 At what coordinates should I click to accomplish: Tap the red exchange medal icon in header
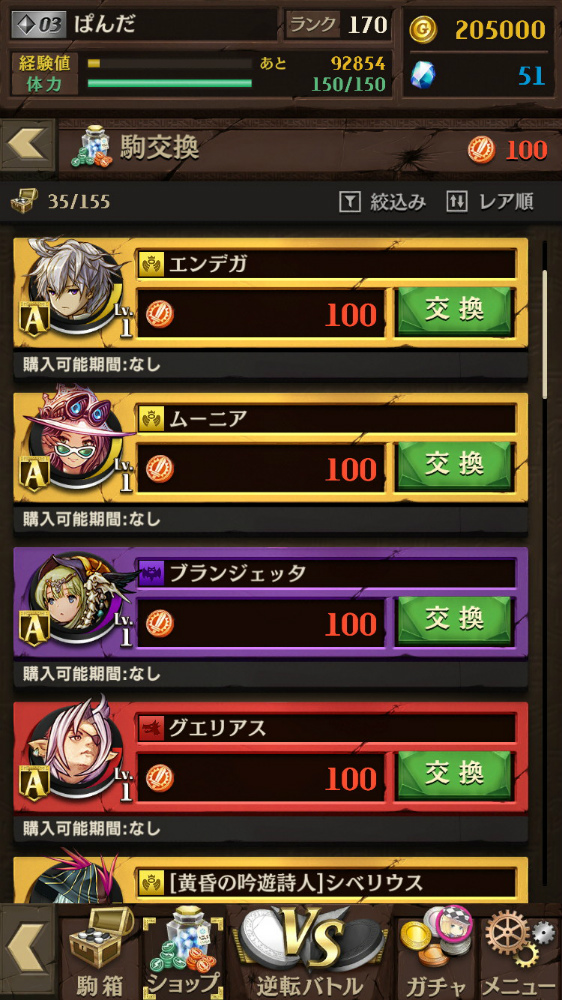tap(481, 149)
